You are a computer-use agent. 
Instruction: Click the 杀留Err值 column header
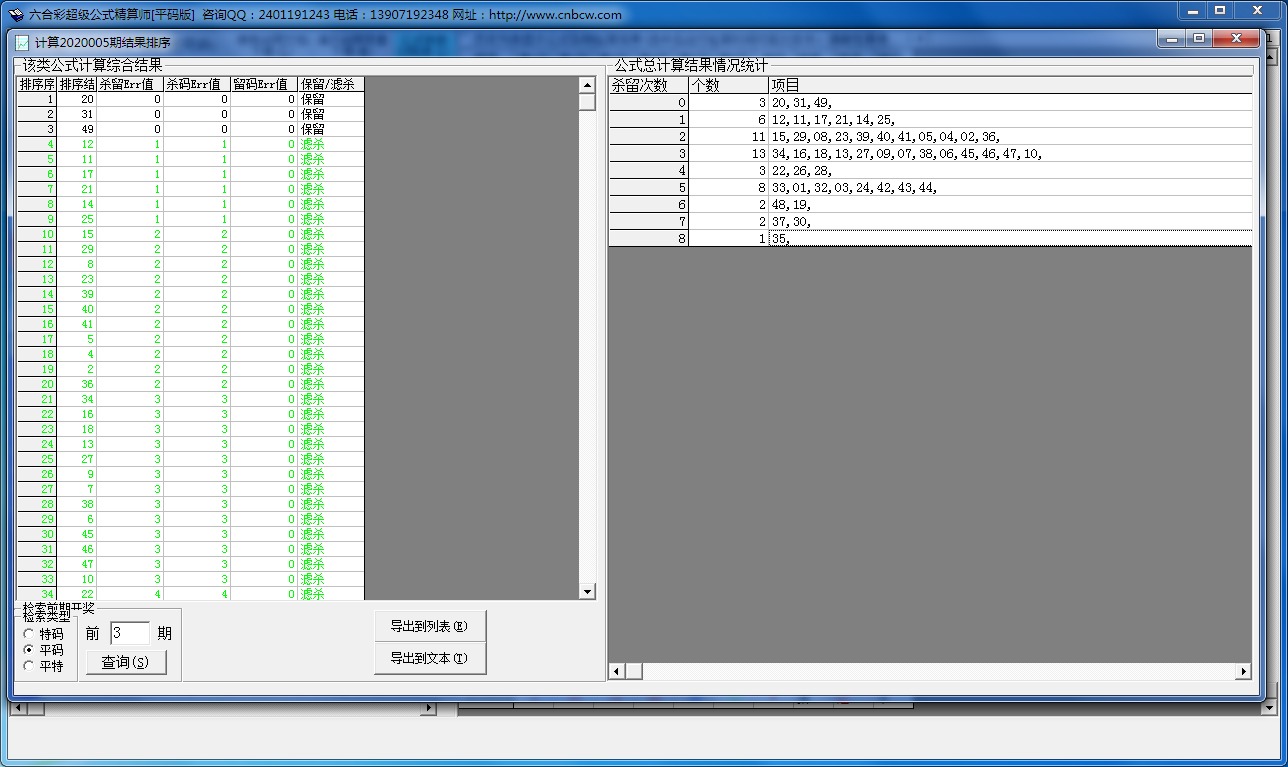click(x=129, y=85)
